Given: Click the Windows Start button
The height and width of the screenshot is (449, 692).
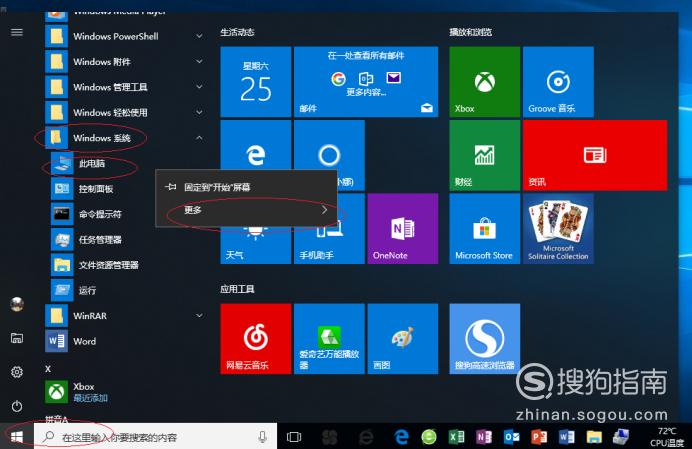Looking at the screenshot, I should (17, 437).
